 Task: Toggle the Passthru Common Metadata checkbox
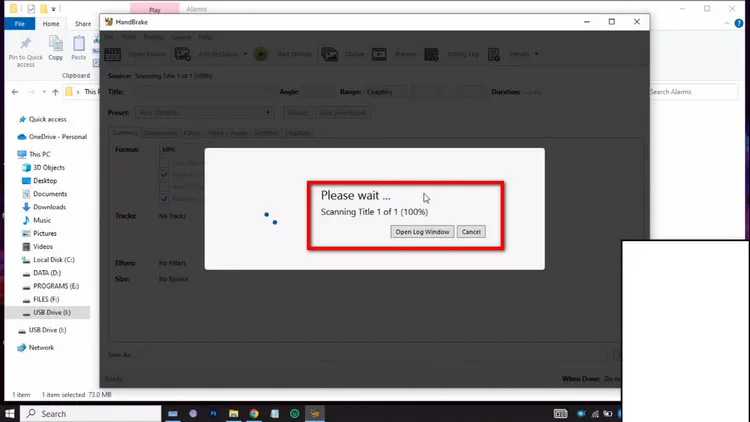pyautogui.click(x=164, y=199)
